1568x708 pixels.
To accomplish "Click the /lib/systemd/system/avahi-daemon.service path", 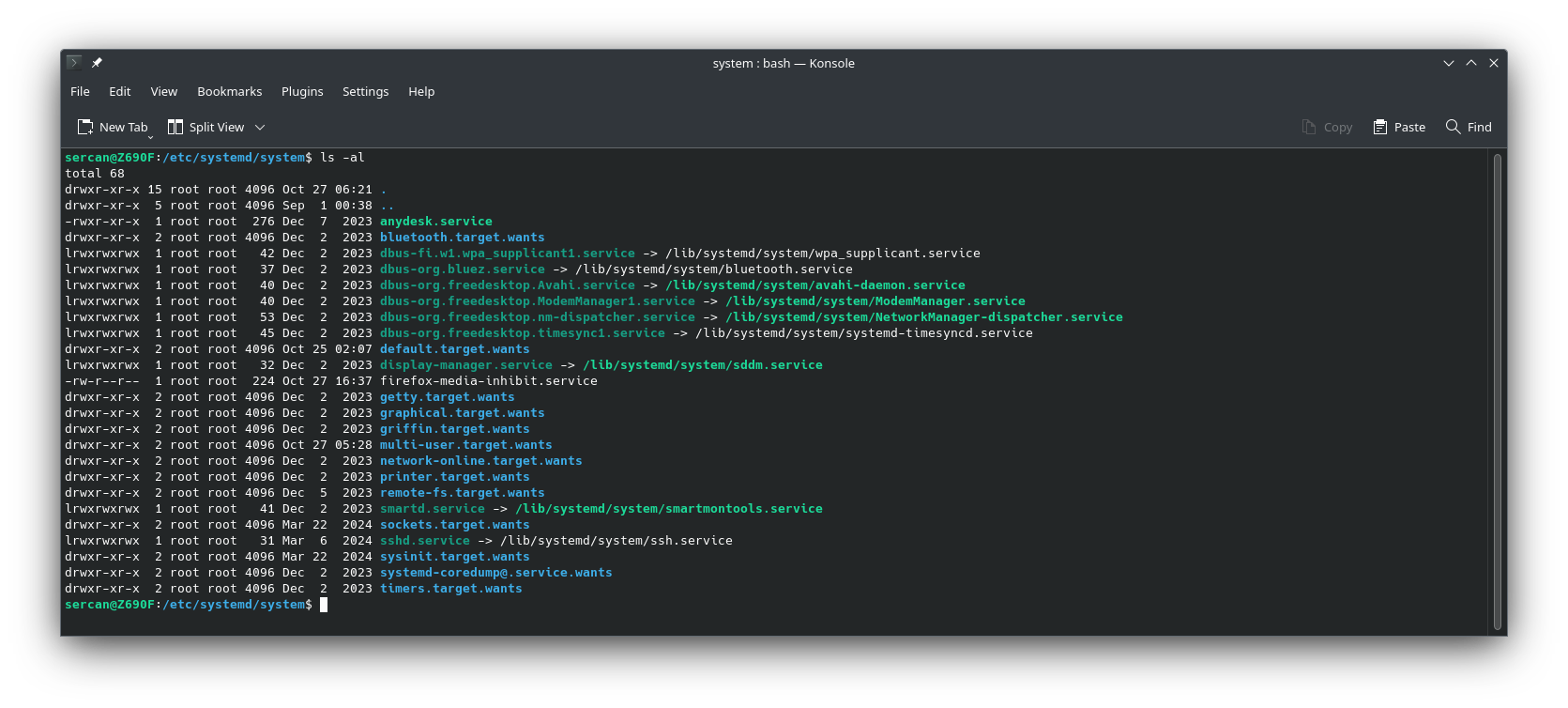I will 815,285.
